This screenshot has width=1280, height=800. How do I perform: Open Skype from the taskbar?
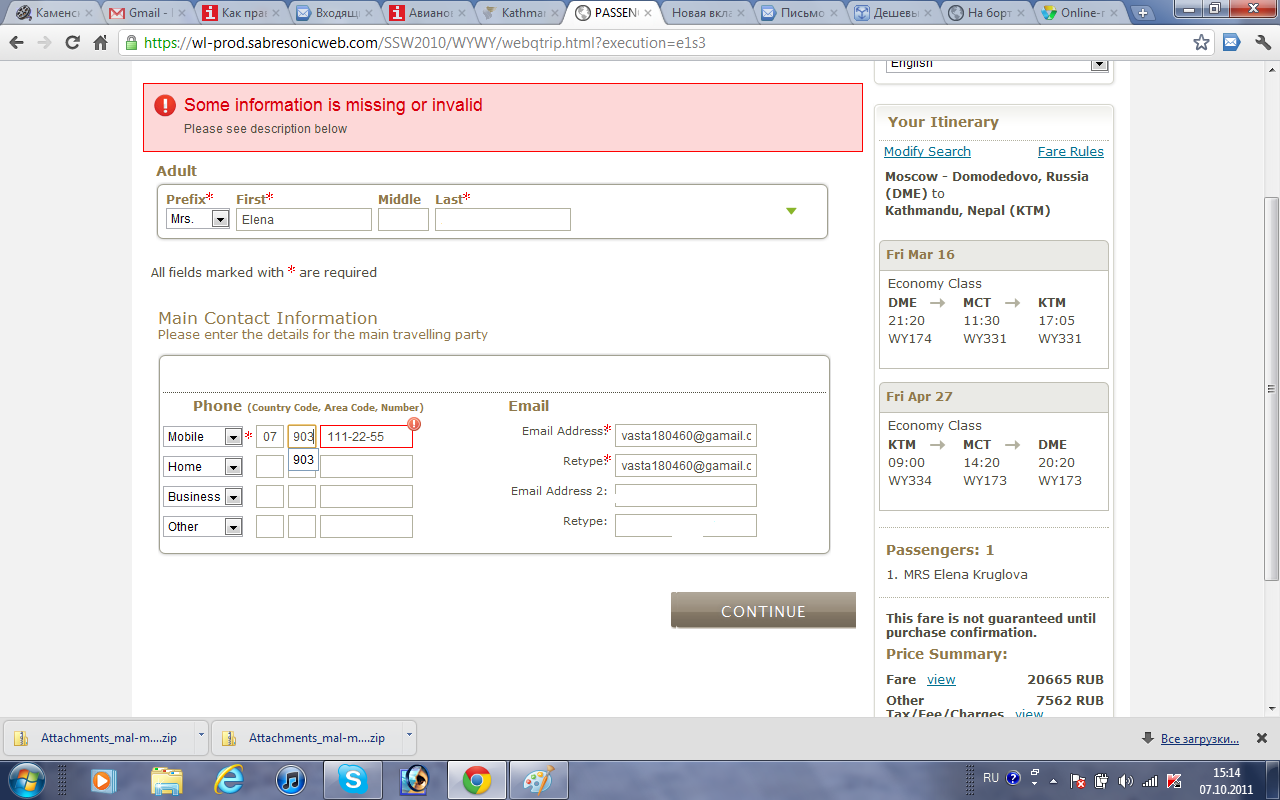point(352,779)
